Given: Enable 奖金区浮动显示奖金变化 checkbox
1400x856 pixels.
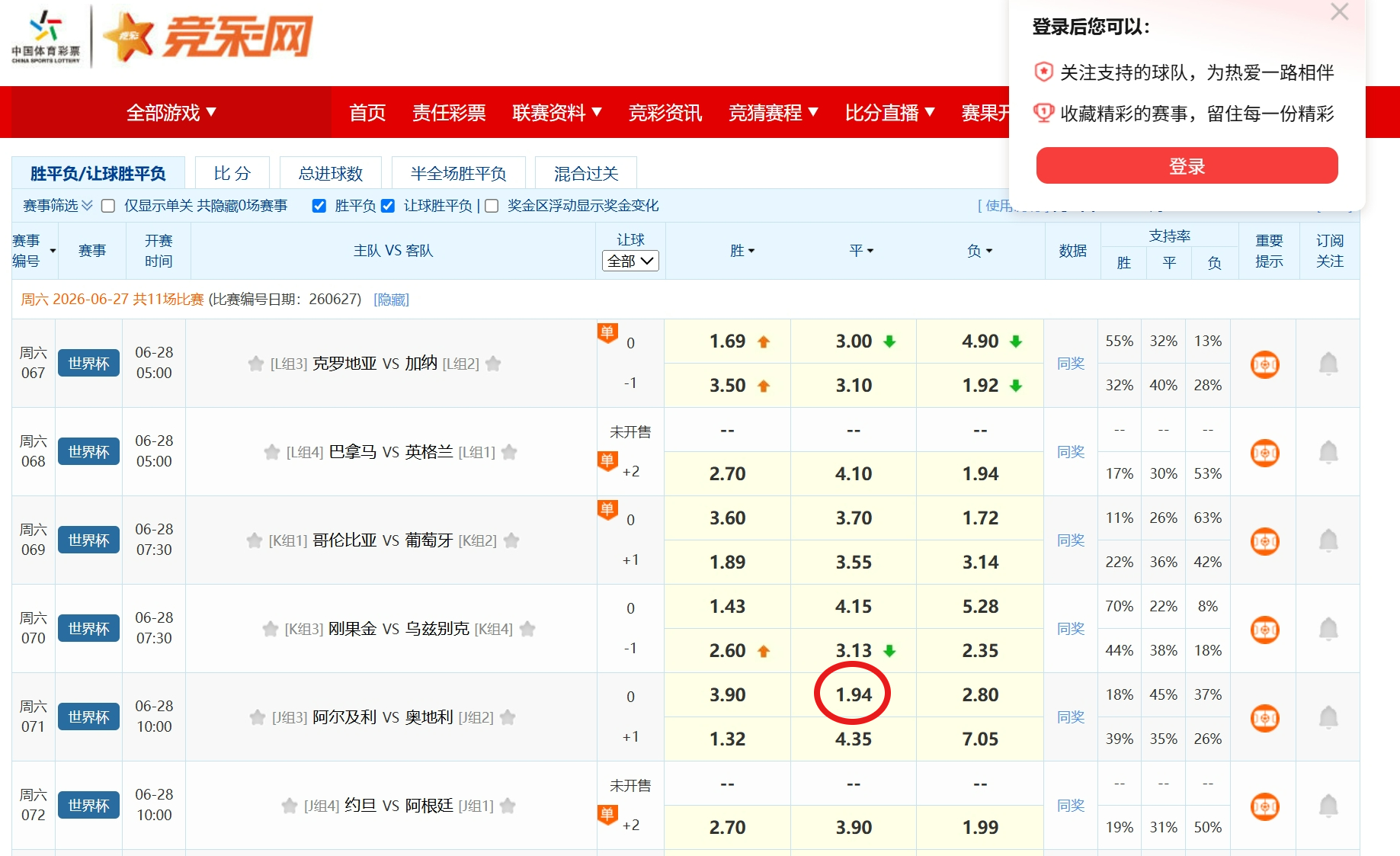Looking at the screenshot, I should pos(492,206).
